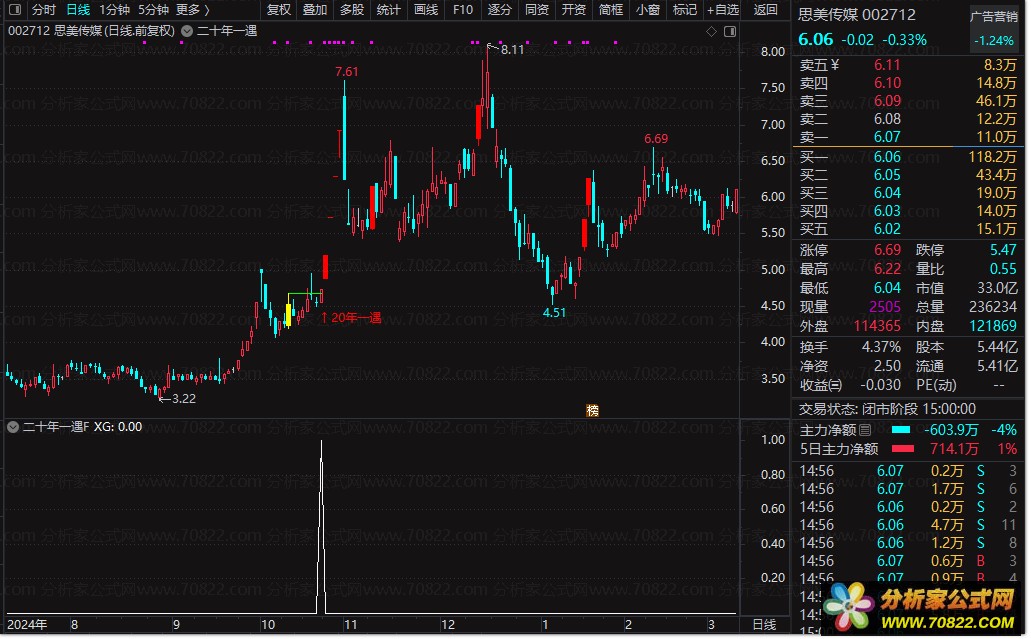Screen dimensions: 1031x639
Task: Click the 换手 value 4.37%
Action: tap(881, 347)
